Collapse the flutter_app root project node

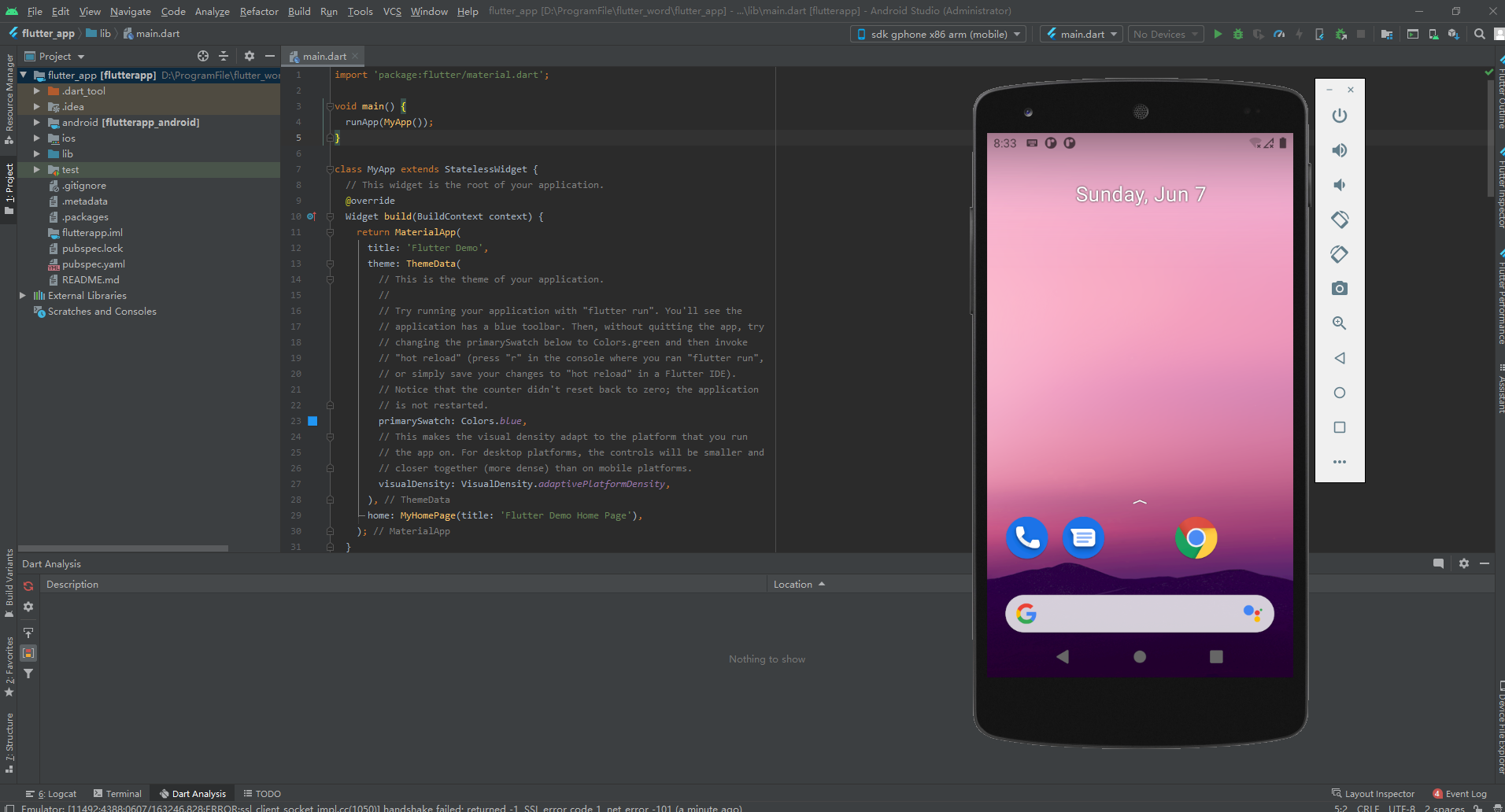(24, 75)
